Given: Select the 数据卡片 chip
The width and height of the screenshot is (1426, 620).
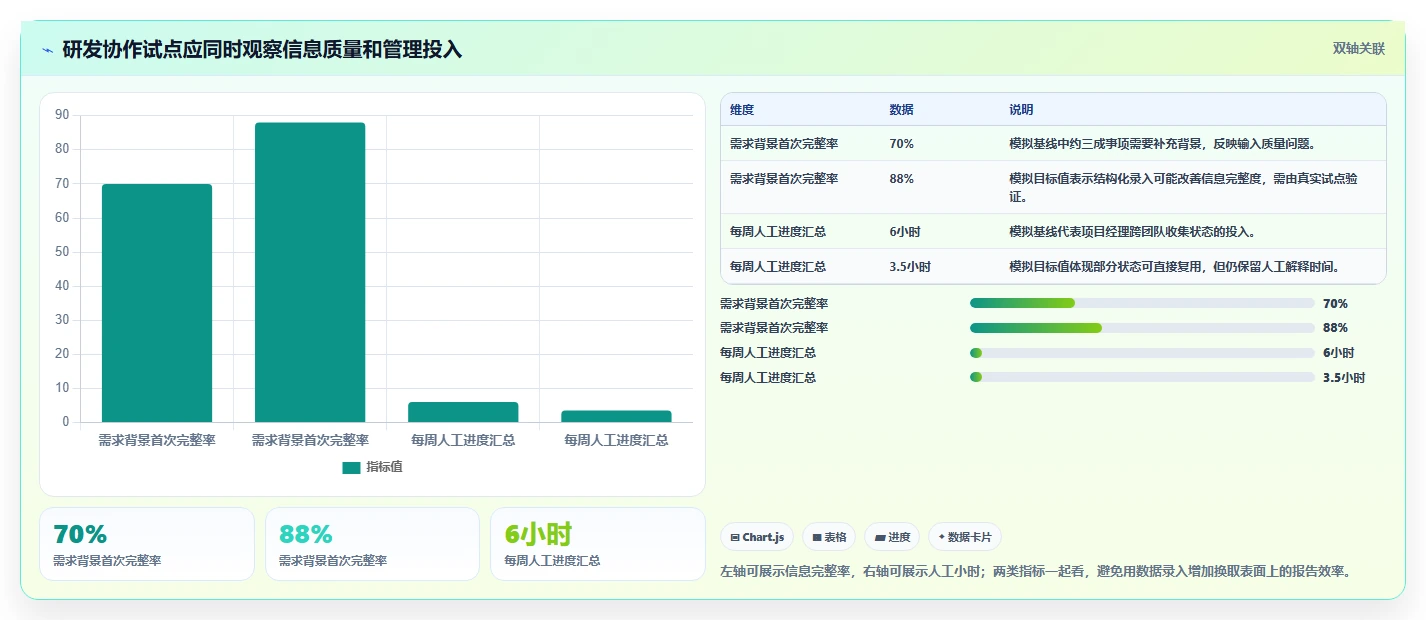Looking at the screenshot, I should pos(965,537).
